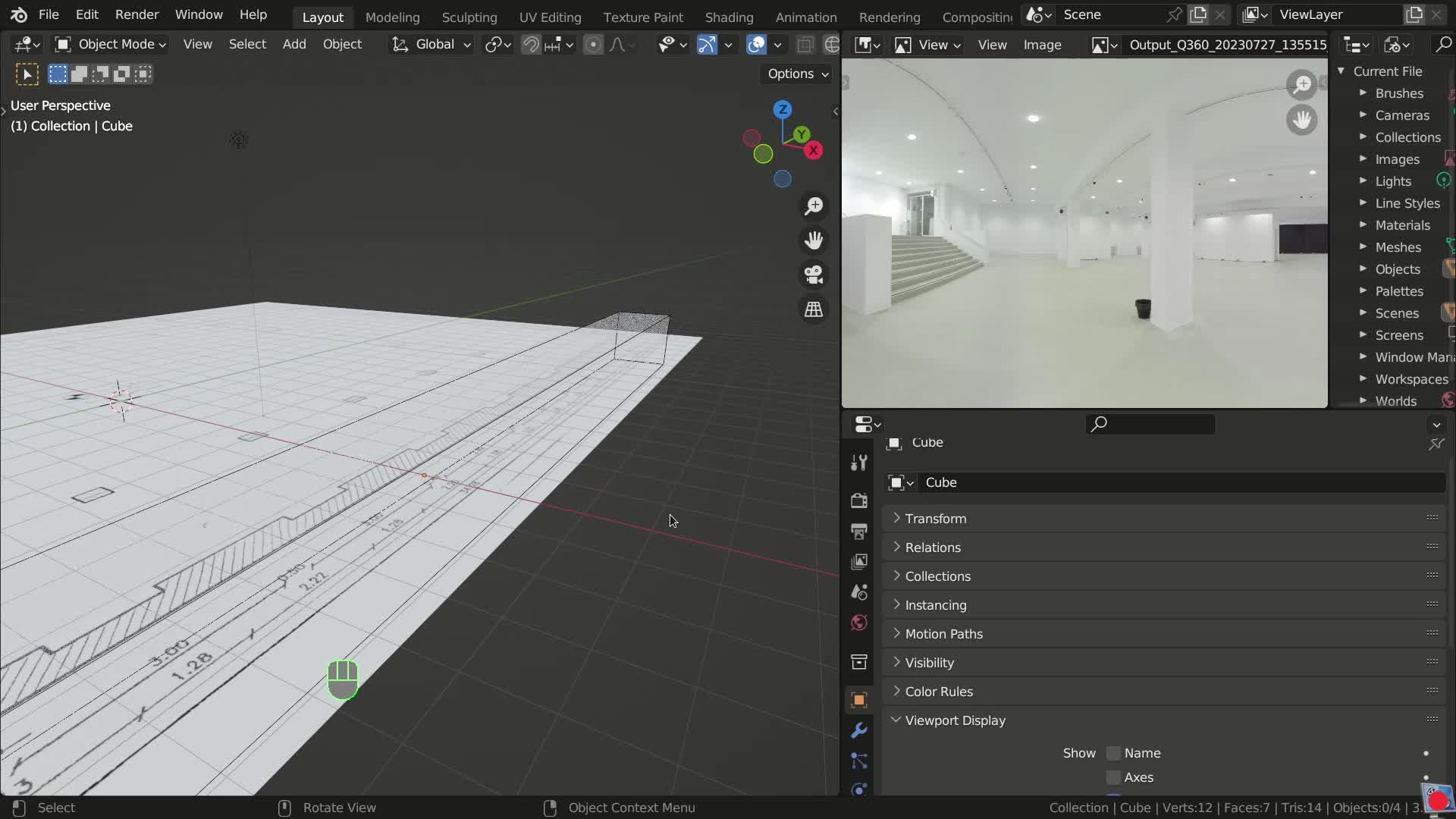Image resolution: width=1456 pixels, height=819 pixels.
Task: Open the World properties tab
Action: 859,623
